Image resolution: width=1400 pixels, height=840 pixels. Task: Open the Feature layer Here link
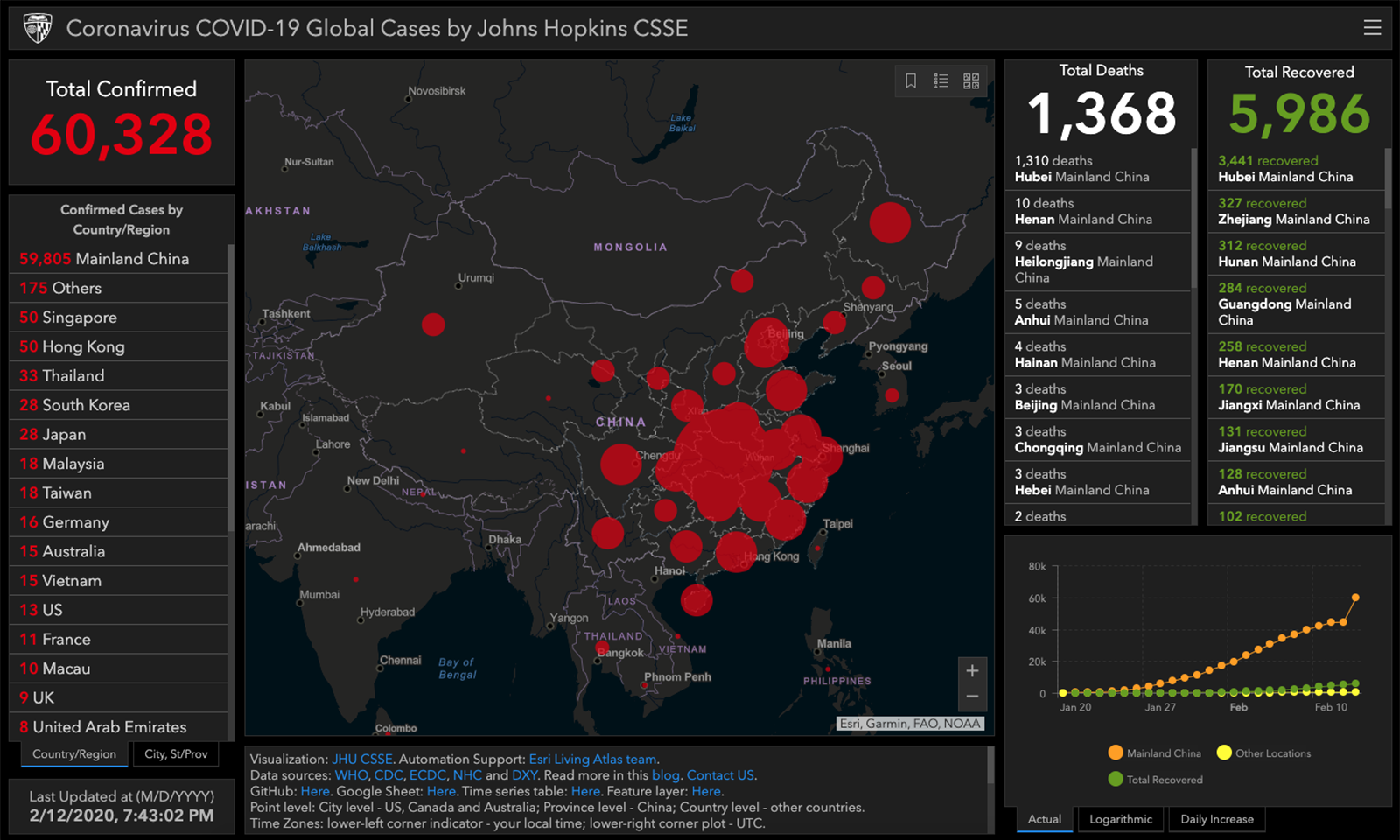point(705,791)
